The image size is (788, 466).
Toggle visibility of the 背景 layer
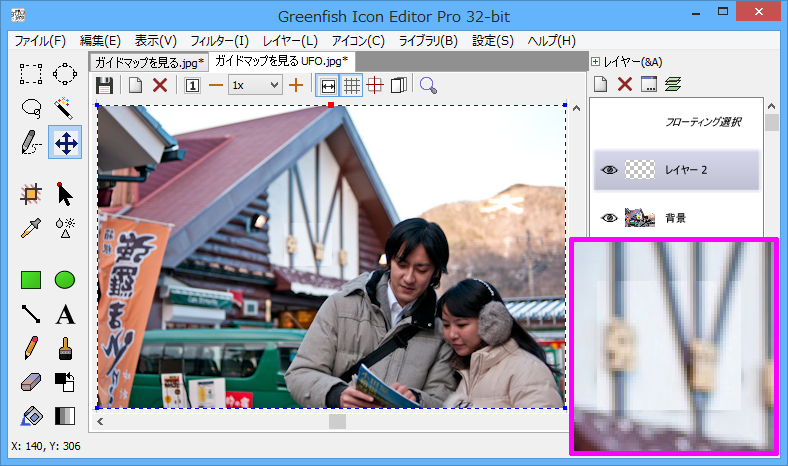(x=609, y=217)
